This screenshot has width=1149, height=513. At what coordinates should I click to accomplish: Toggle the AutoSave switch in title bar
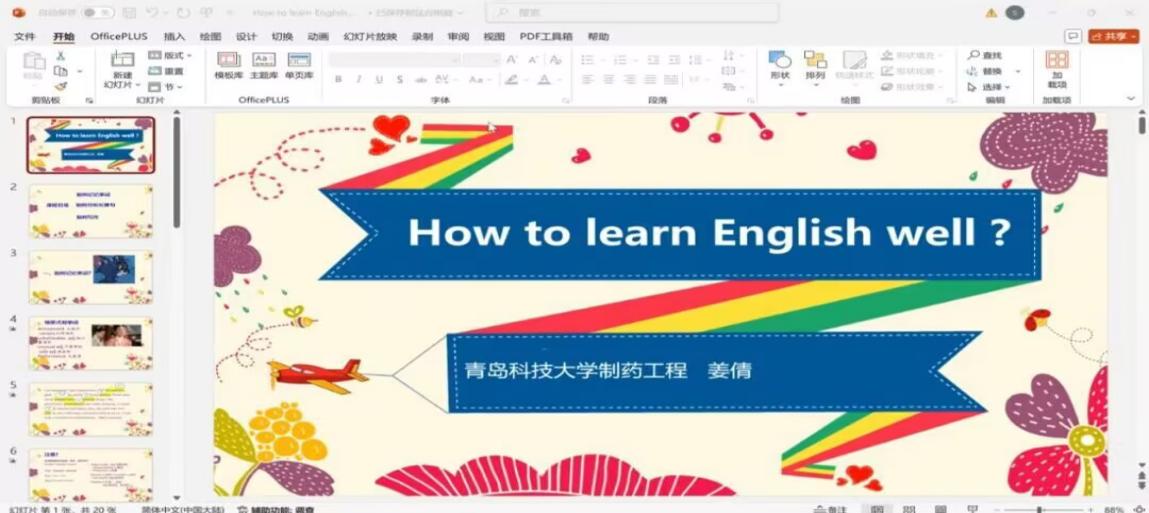96,13
